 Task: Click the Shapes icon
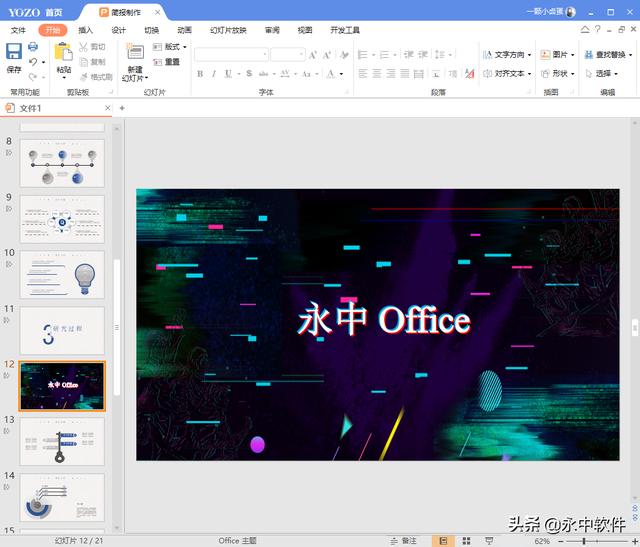[x=545, y=74]
